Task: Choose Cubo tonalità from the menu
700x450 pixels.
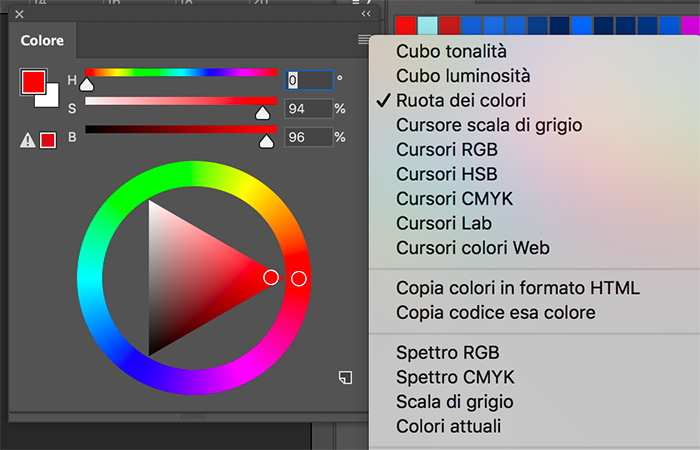Action: [451, 51]
